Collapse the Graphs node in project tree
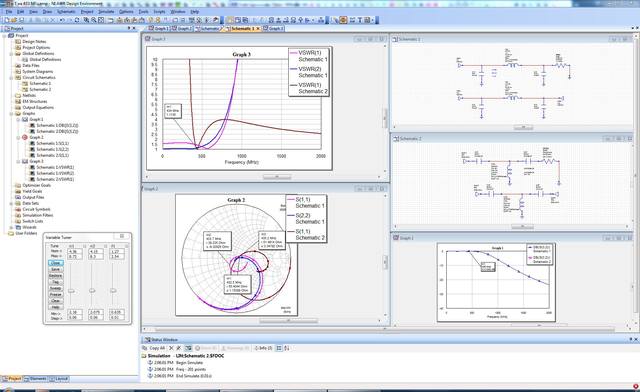 tap(11, 114)
